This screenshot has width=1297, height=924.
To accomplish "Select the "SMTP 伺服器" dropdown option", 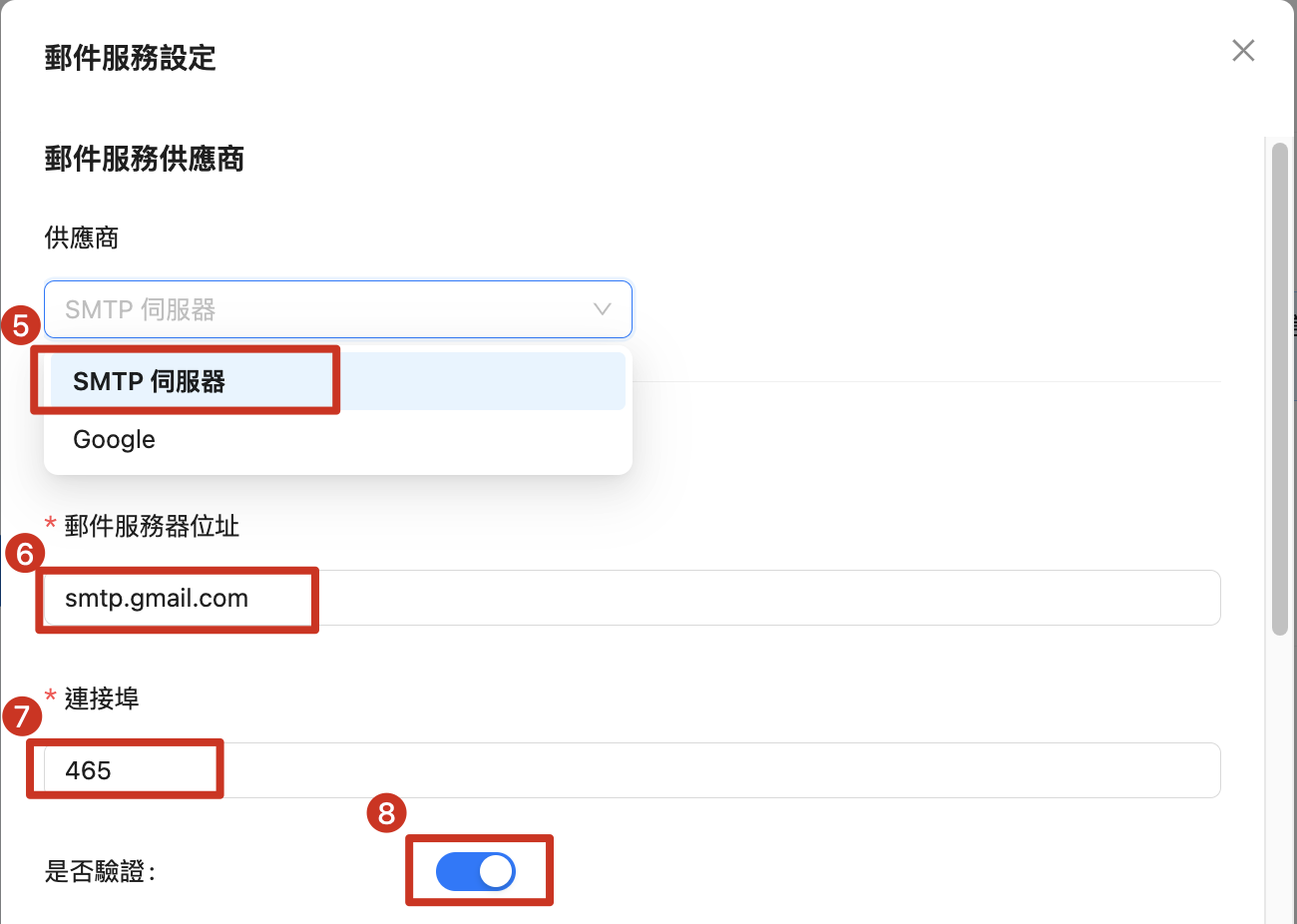I will click(150, 381).
